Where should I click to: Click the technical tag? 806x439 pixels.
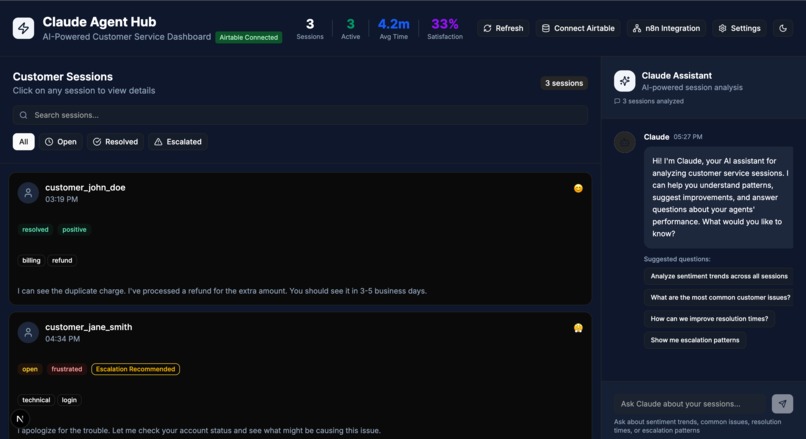(x=36, y=400)
